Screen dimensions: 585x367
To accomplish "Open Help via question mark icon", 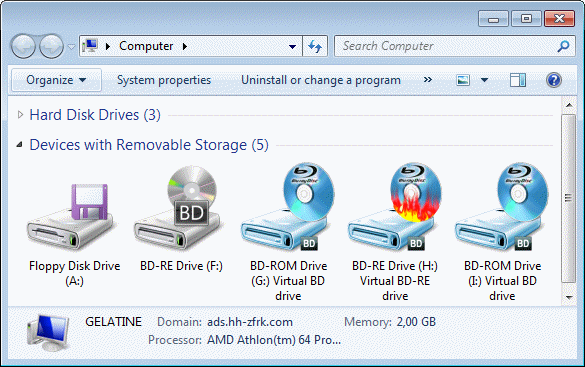I will (554, 80).
